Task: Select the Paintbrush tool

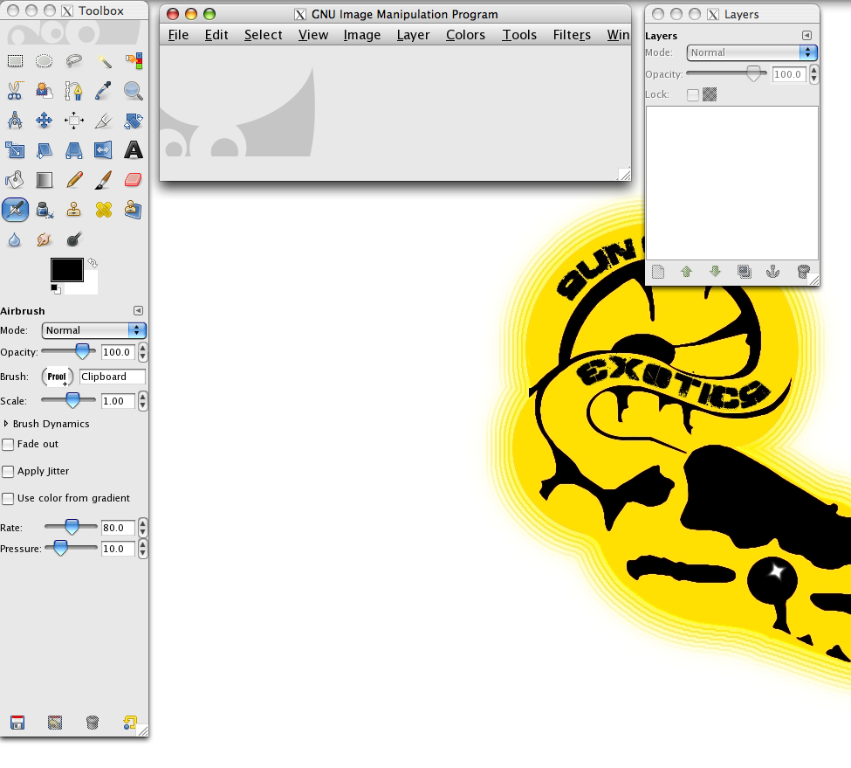Action: click(104, 180)
